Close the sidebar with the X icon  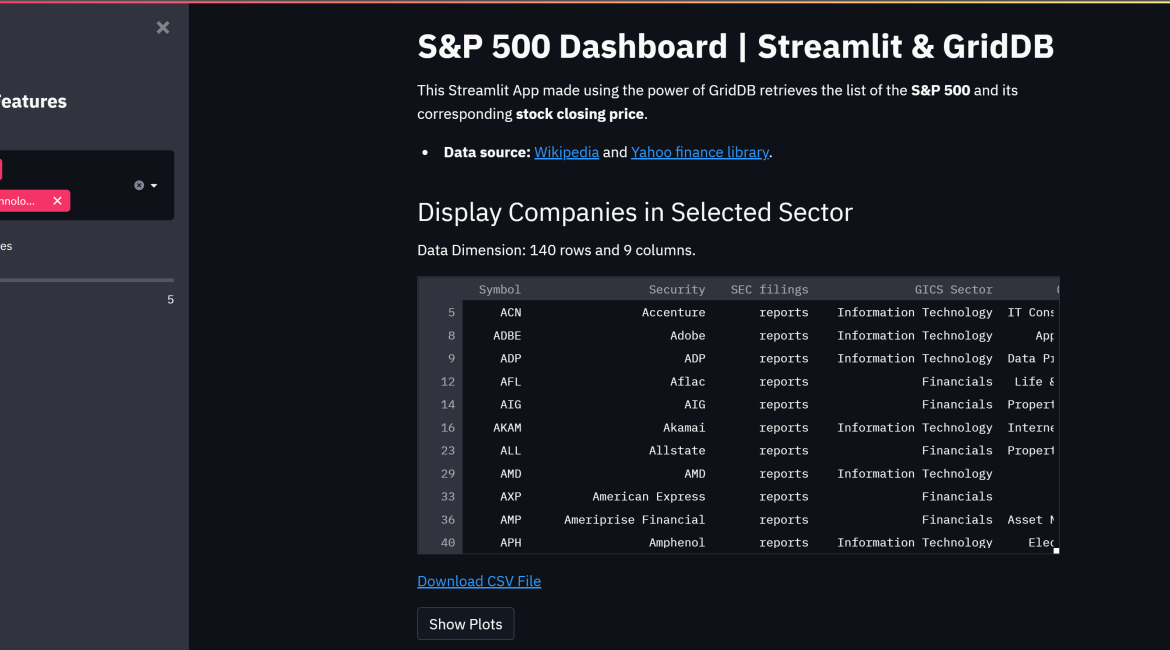(x=163, y=28)
